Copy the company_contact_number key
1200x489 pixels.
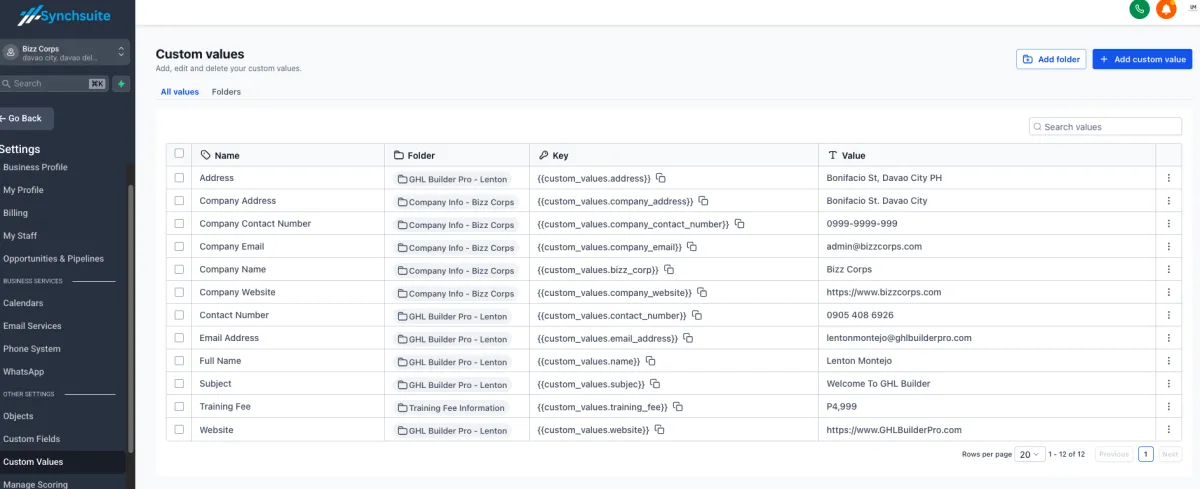point(740,224)
